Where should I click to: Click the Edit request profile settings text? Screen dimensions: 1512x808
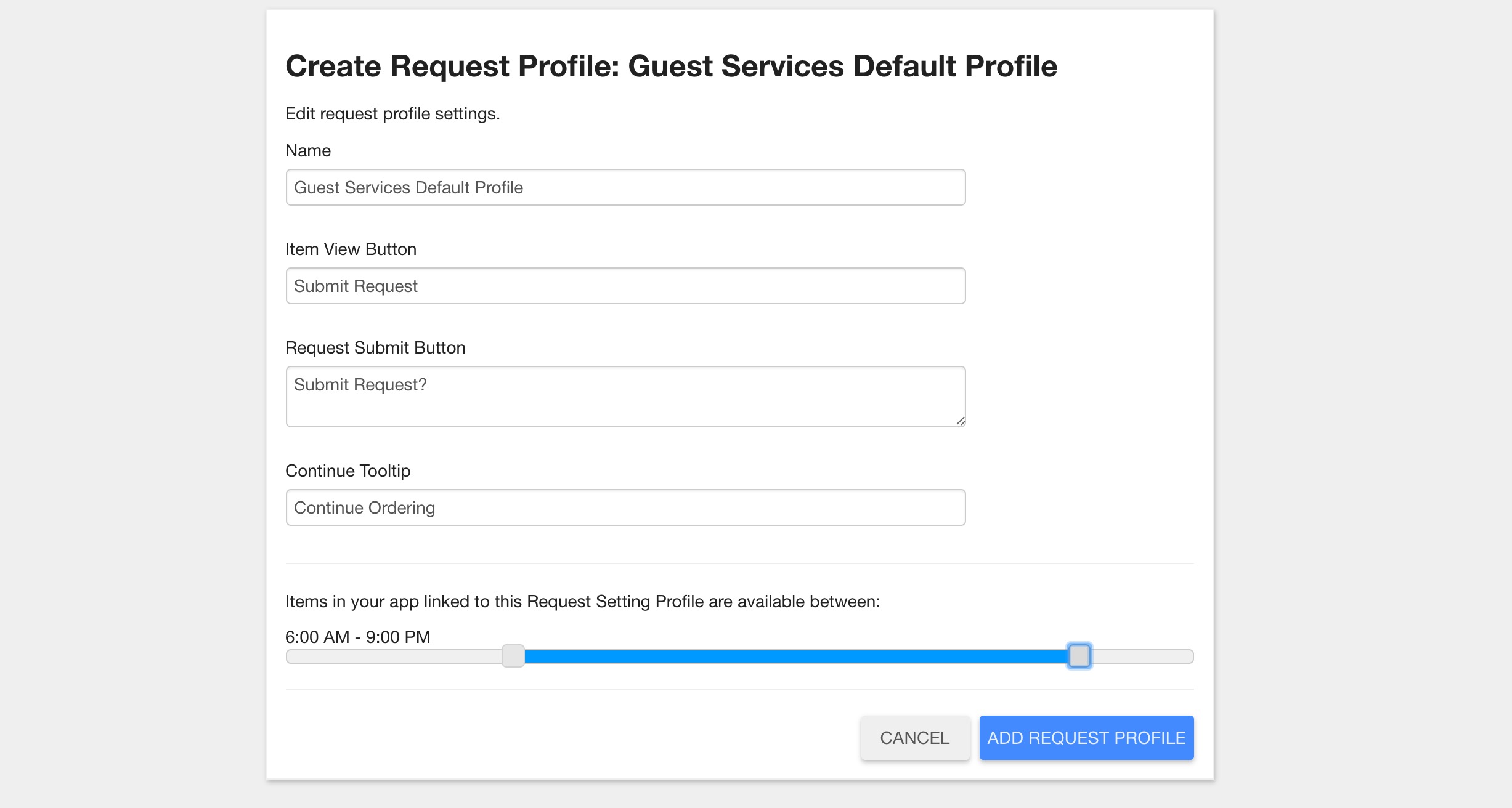click(392, 114)
